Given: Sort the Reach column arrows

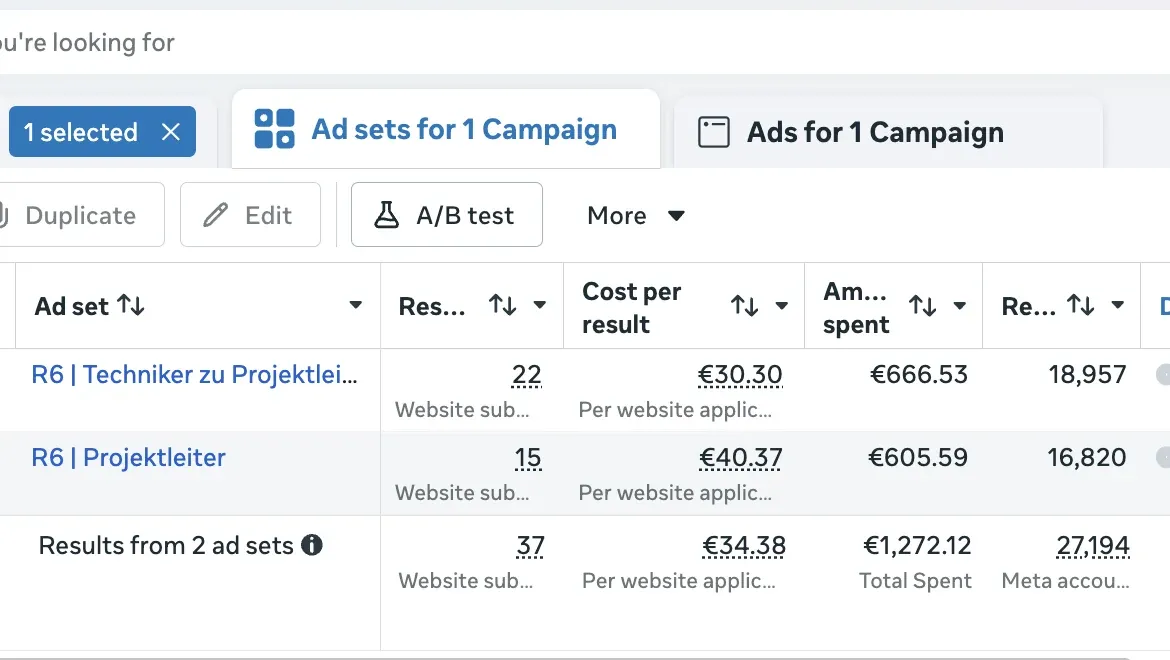Looking at the screenshot, I should (x=1080, y=304).
